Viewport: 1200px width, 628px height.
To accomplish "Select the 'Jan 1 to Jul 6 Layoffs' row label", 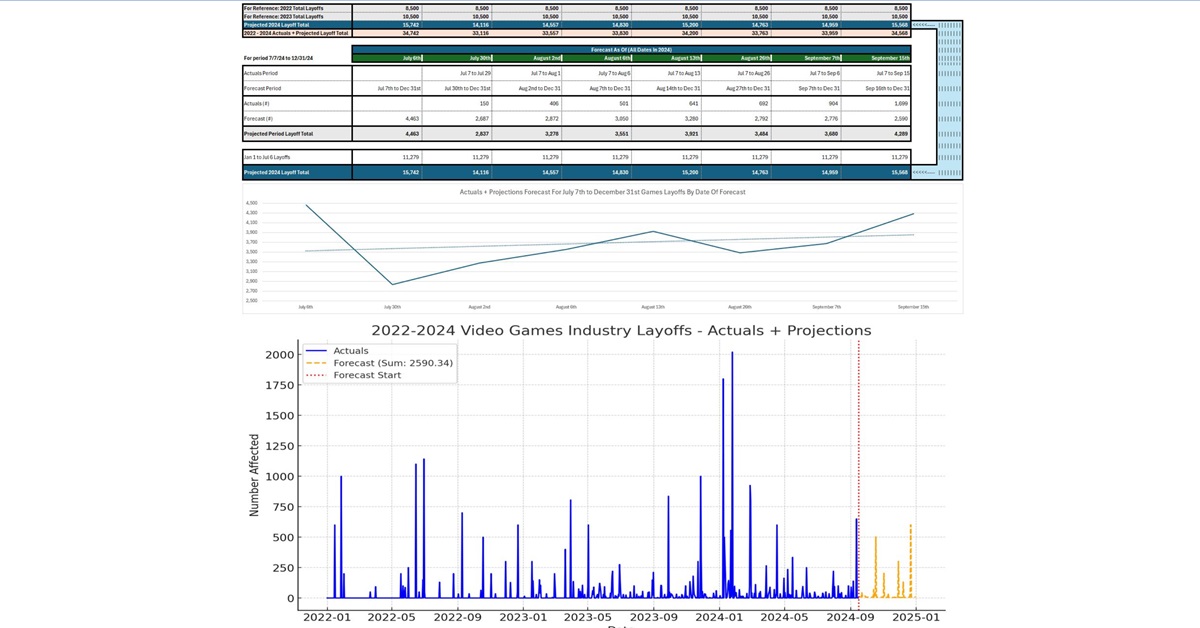I will coord(267,157).
